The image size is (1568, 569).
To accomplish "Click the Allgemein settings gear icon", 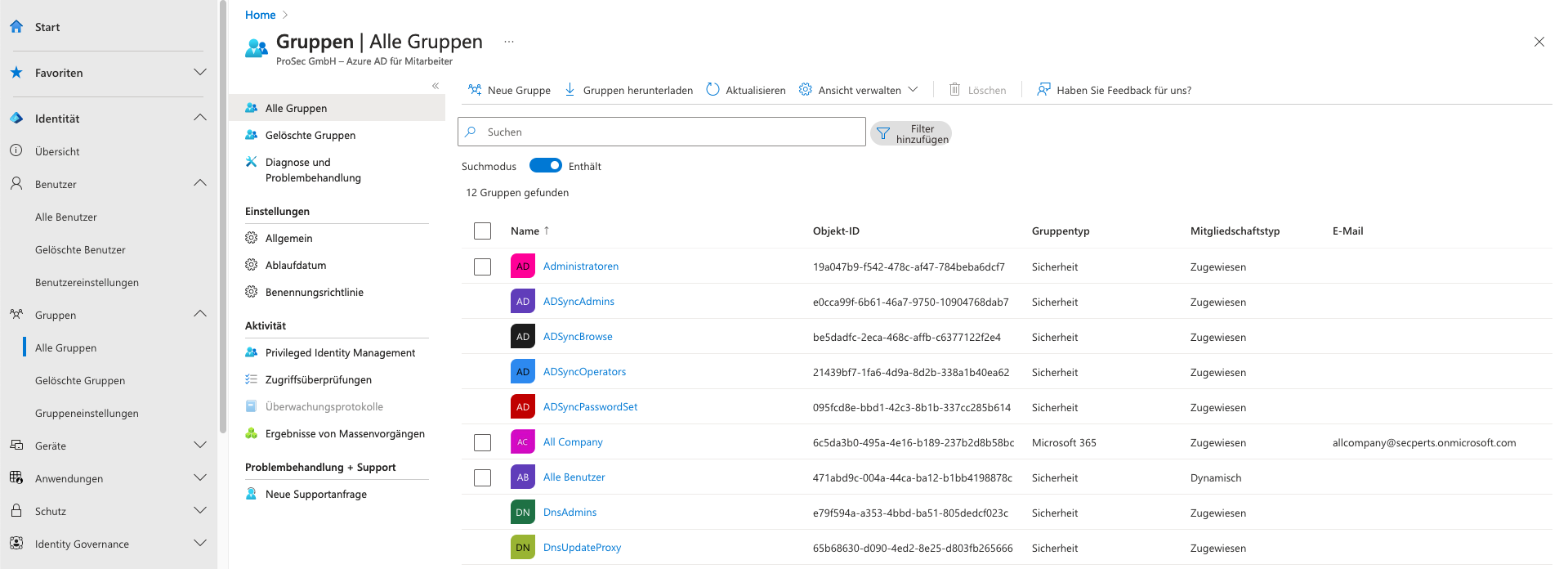I will [x=252, y=238].
